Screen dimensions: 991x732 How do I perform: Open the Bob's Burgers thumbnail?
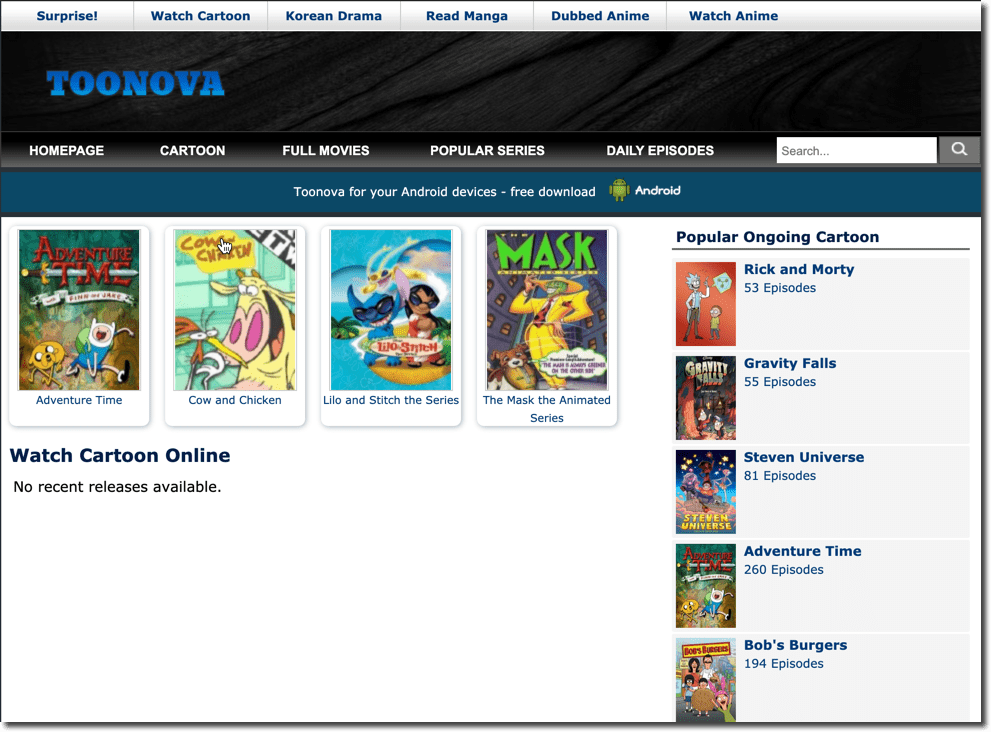point(706,680)
